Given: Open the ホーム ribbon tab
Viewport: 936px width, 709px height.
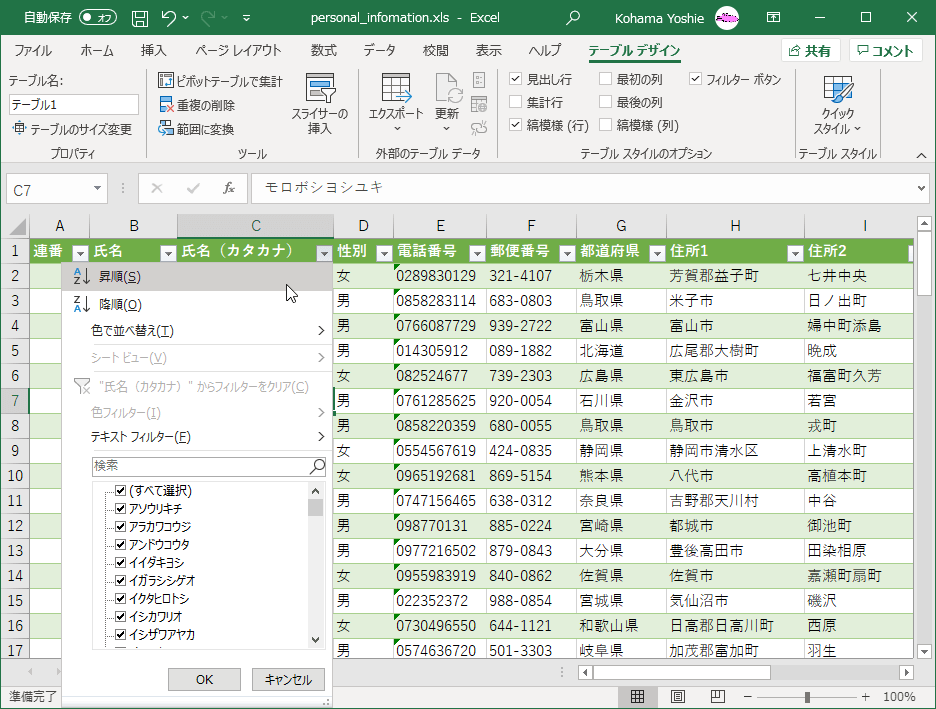Looking at the screenshot, I should point(97,51).
